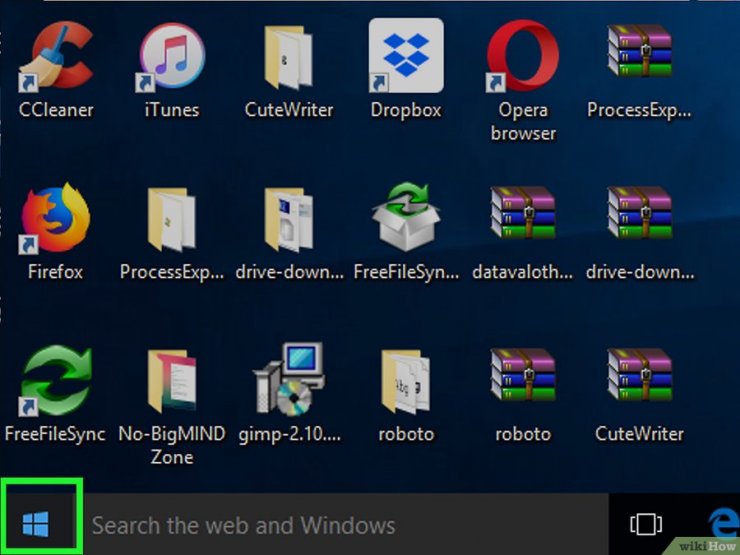Select the iTunes desktop shortcut
Screen dimensions: 740x555
172,57
